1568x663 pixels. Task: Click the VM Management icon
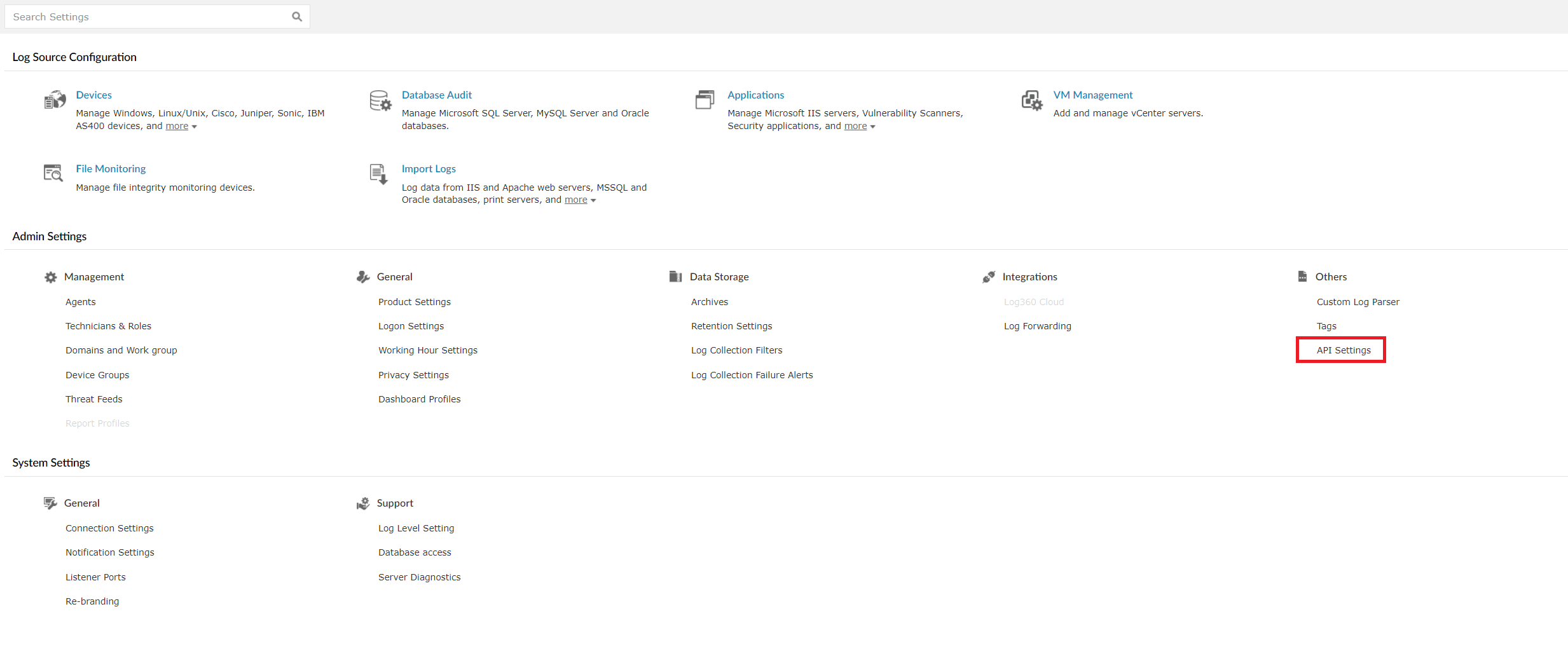tap(1031, 101)
